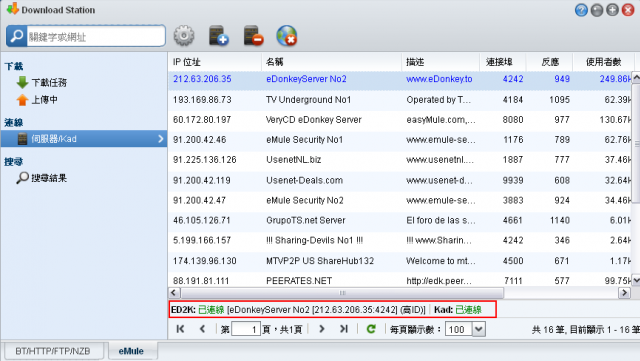Refresh the server list

coord(371,329)
